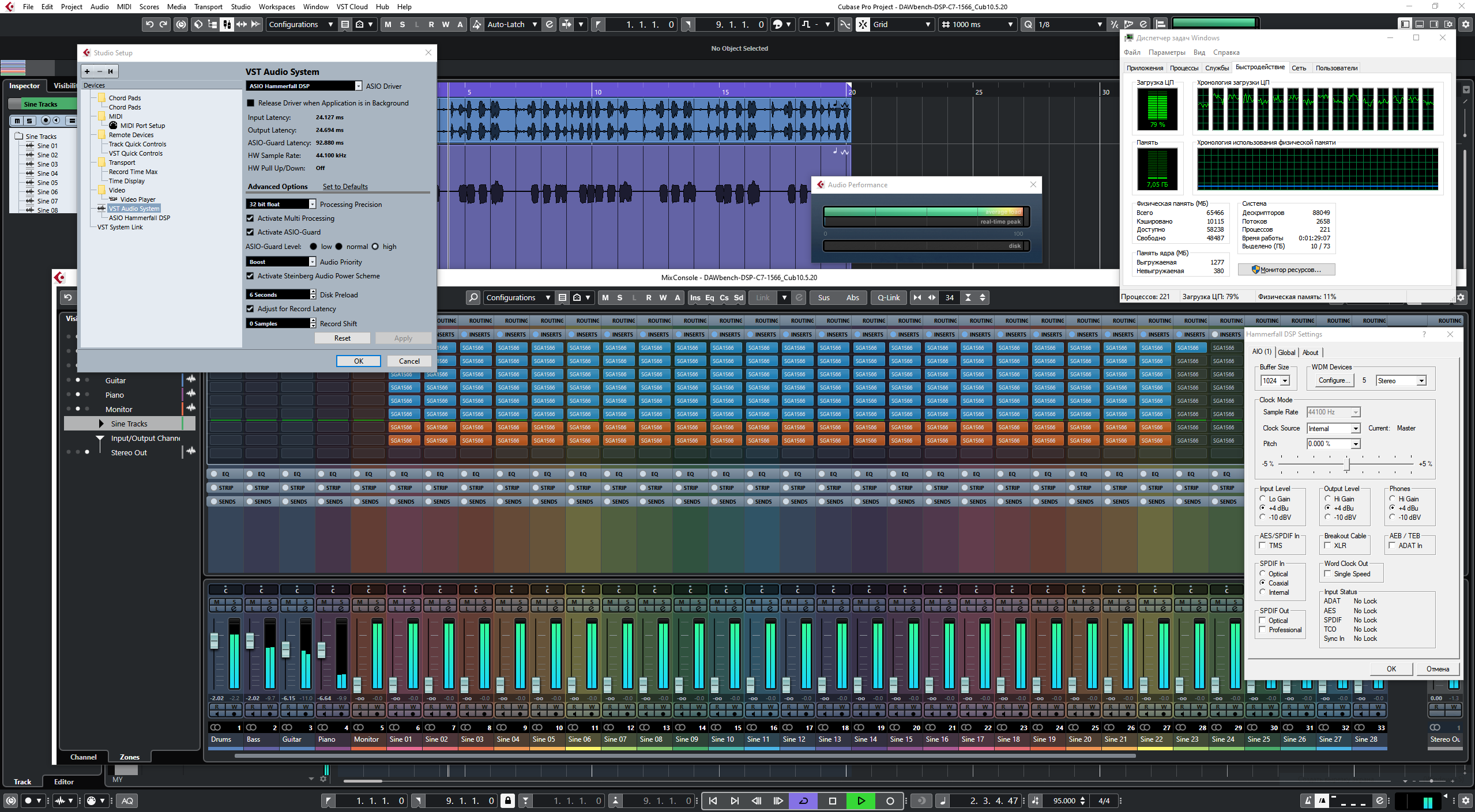Click the Record button in the transport bar
Screen dimensions: 1475x812
click(x=890, y=800)
